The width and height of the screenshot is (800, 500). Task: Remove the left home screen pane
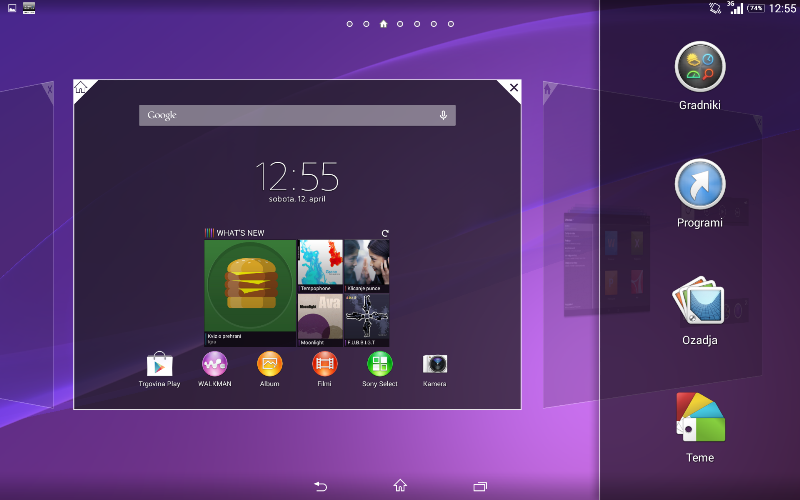click(x=49, y=90)
